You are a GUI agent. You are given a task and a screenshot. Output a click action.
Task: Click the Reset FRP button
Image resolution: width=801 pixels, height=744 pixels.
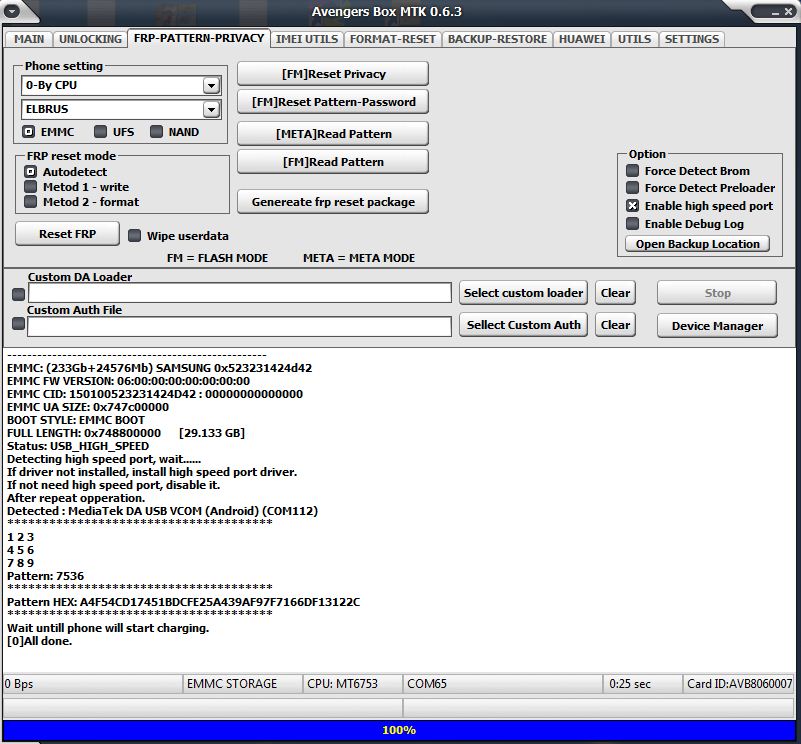67,234
